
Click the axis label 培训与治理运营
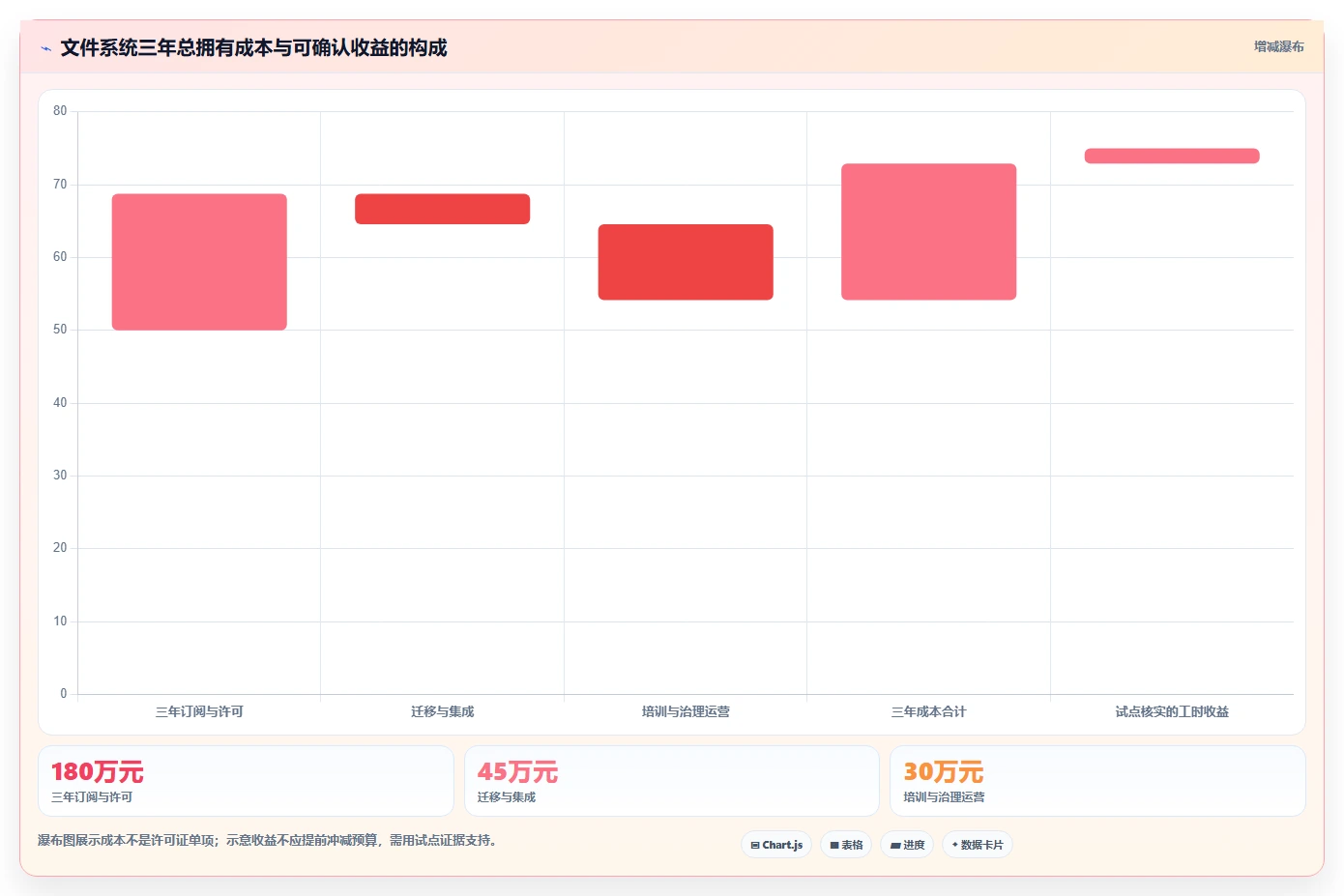click(x=686, y=711)
